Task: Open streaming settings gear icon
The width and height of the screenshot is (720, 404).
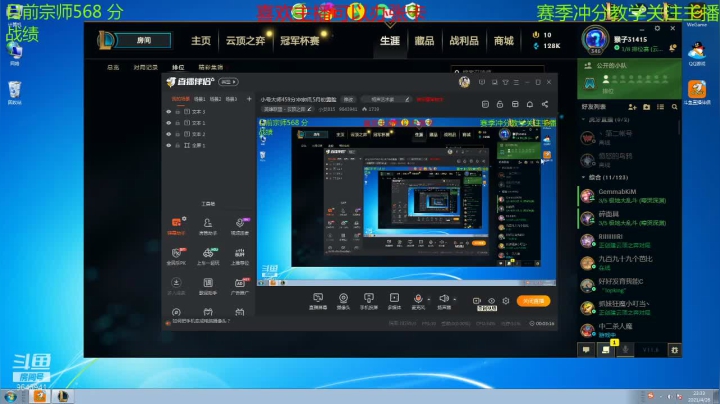Action: [x=506, y=301]
